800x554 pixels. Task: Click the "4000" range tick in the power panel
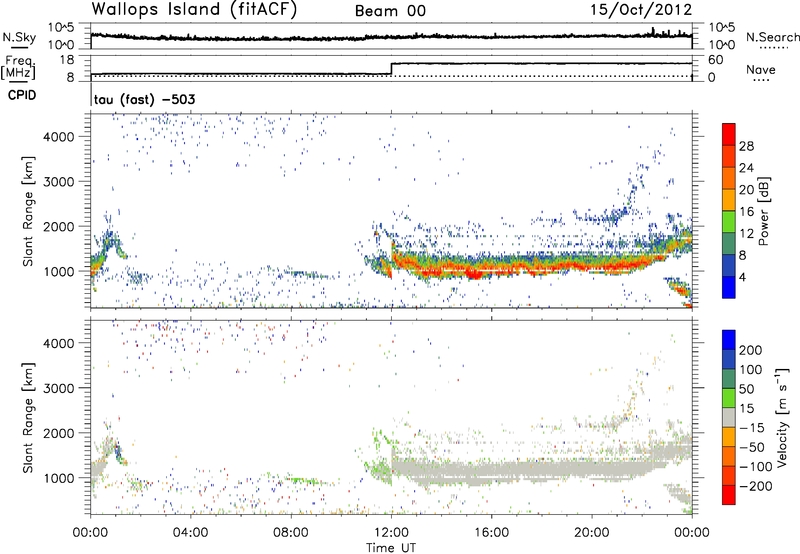58,137
